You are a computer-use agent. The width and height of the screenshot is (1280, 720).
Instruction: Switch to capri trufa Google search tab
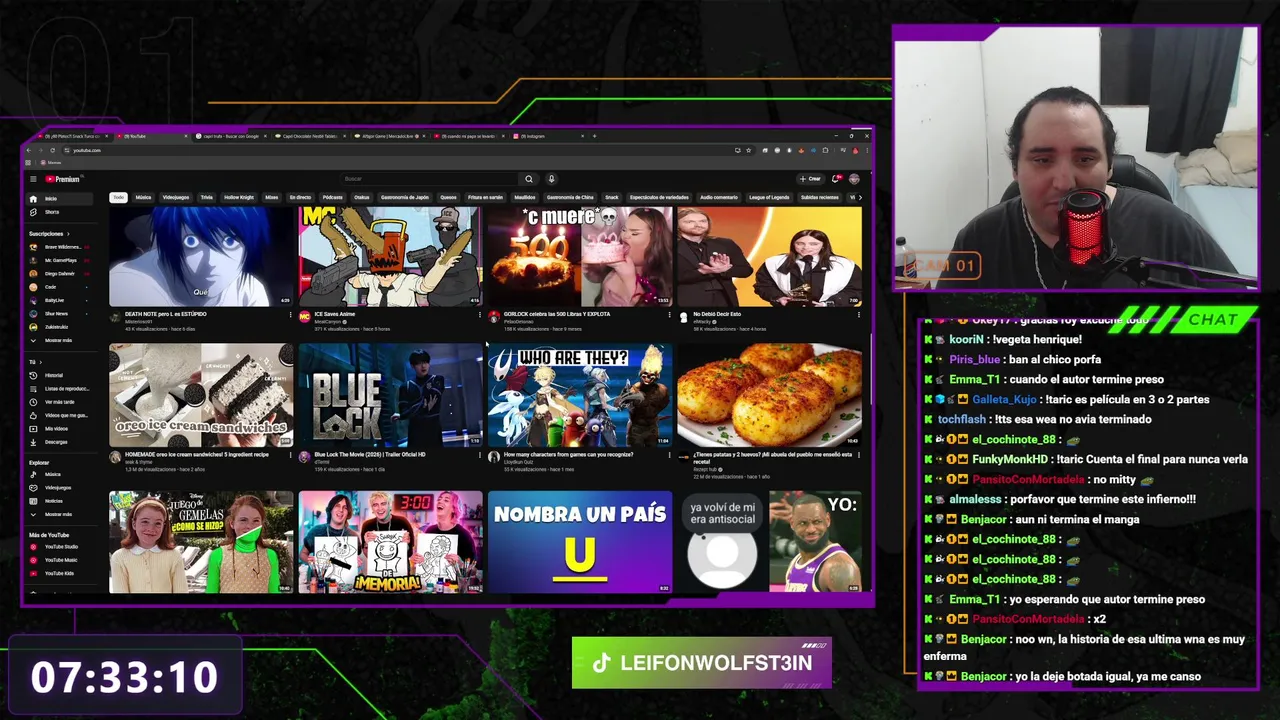pos(232,136)
